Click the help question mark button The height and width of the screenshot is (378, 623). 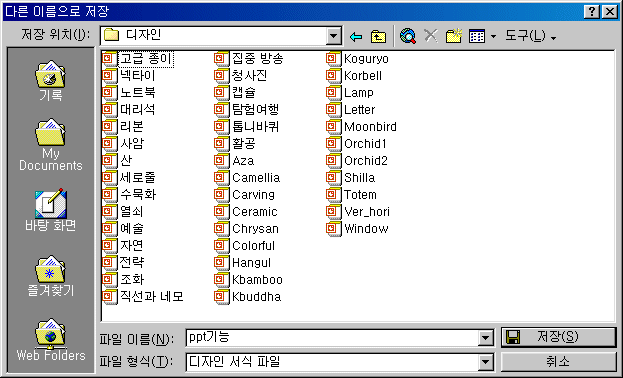592,12
